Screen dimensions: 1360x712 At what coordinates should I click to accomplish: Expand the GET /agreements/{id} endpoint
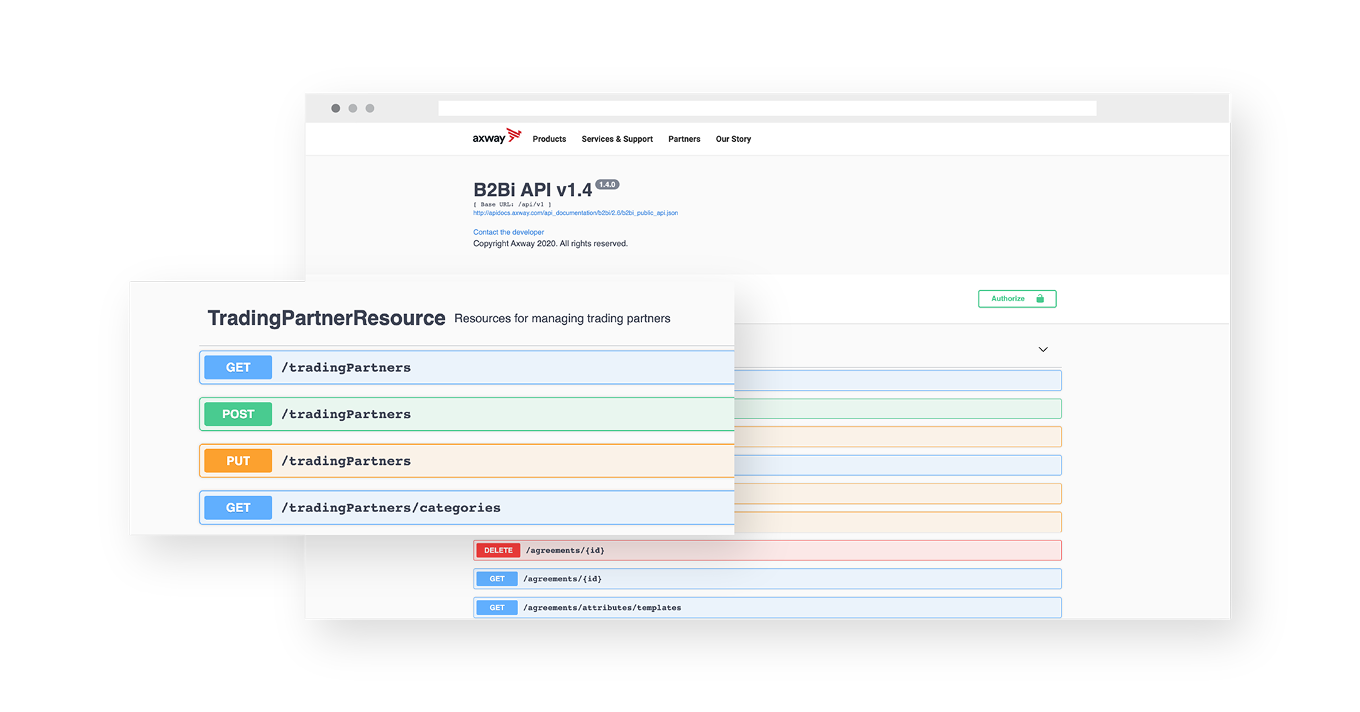pyautogui.click(x=766, y=579)
